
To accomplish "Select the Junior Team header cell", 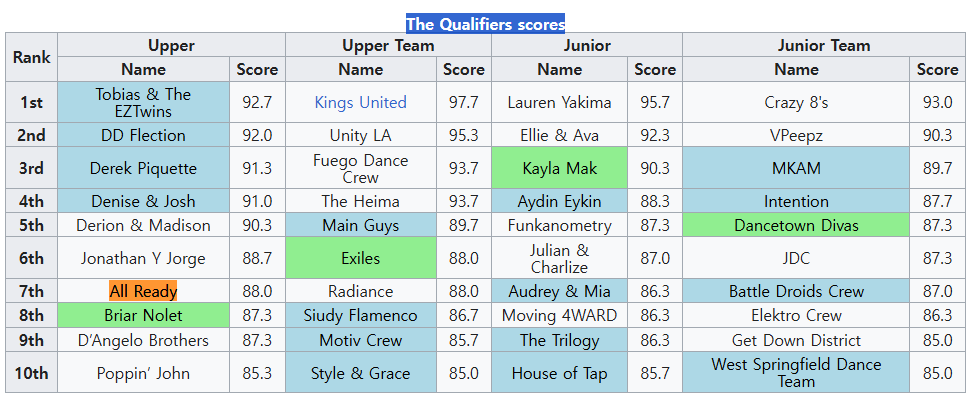I will tap(824, 45).
